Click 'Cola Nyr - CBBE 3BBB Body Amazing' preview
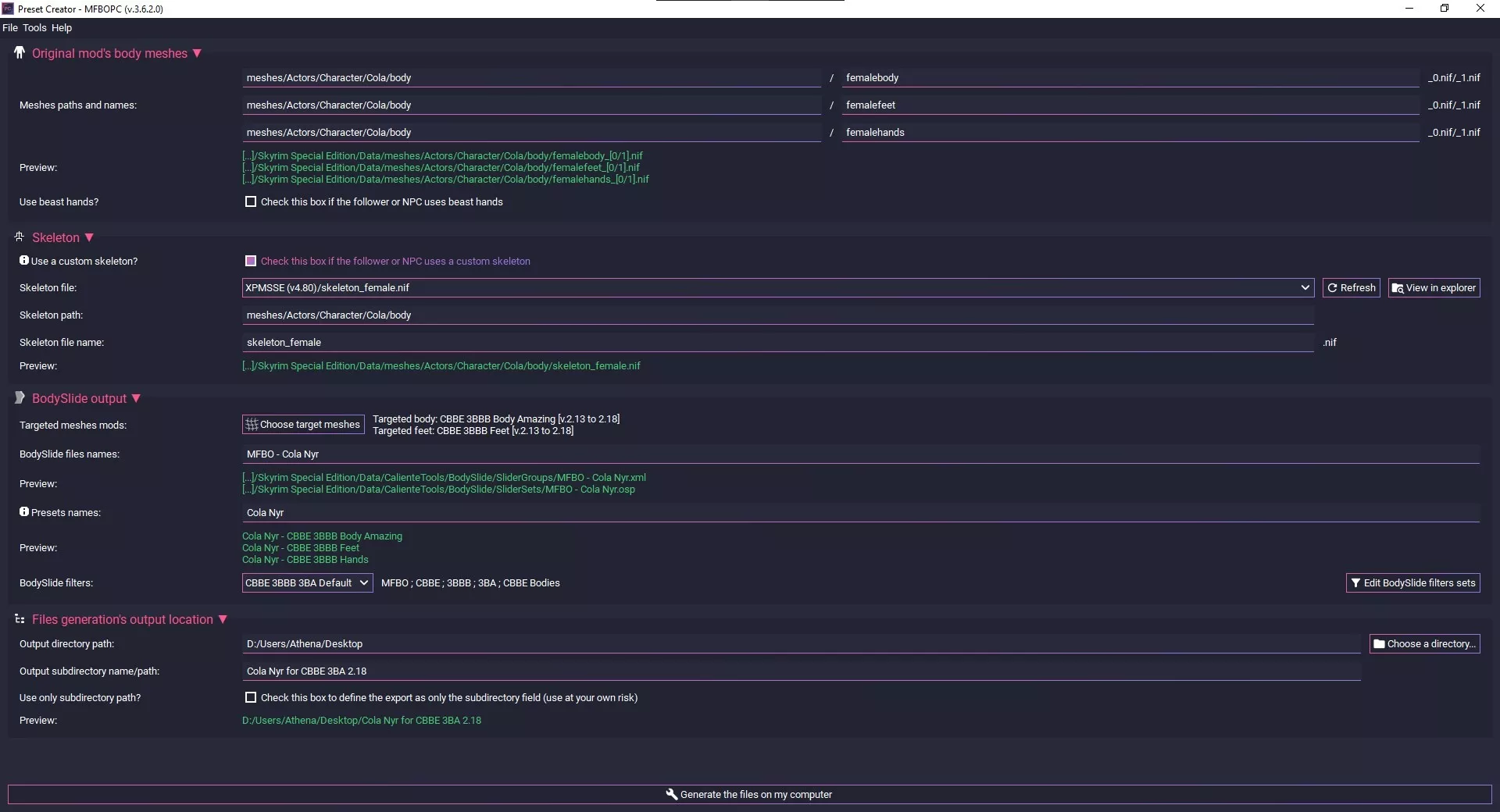Screen dimensions: 1500x812 [x=322, y=536]
